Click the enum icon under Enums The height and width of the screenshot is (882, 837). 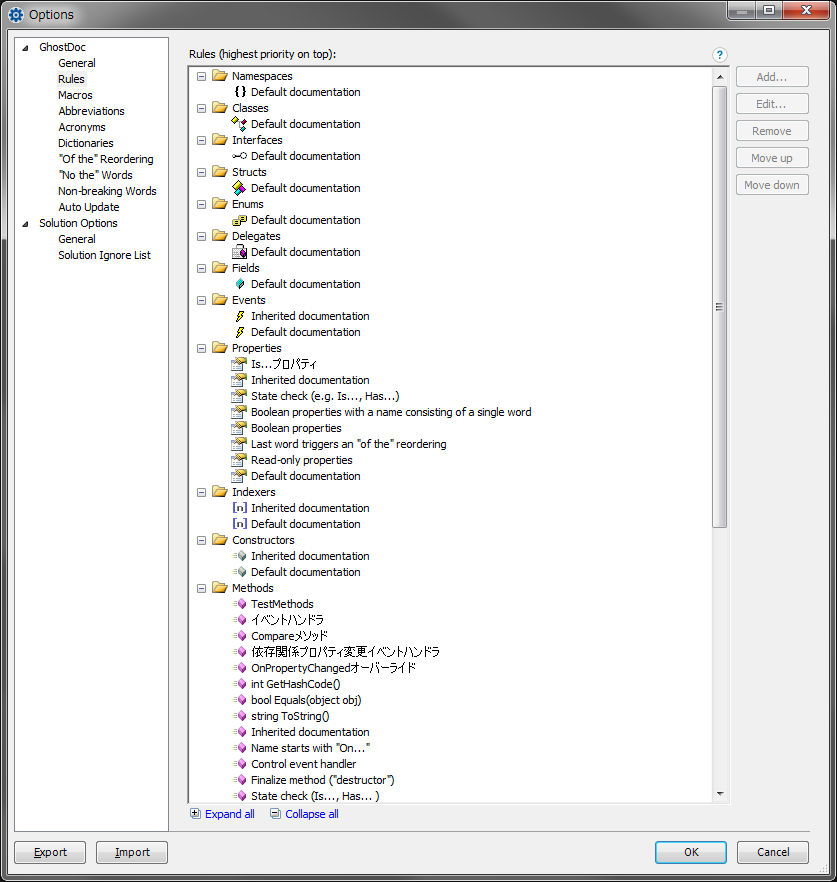(240, 220)
